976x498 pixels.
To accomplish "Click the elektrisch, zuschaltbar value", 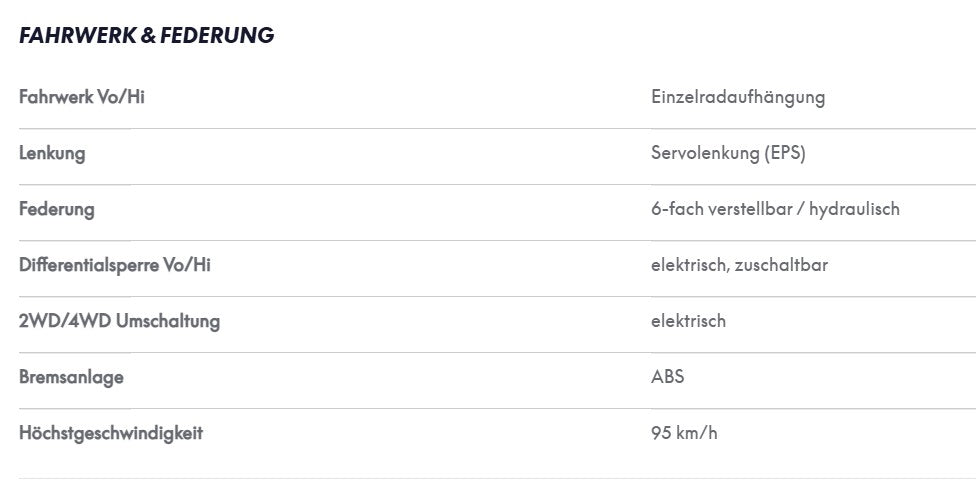I will point(739,266).
